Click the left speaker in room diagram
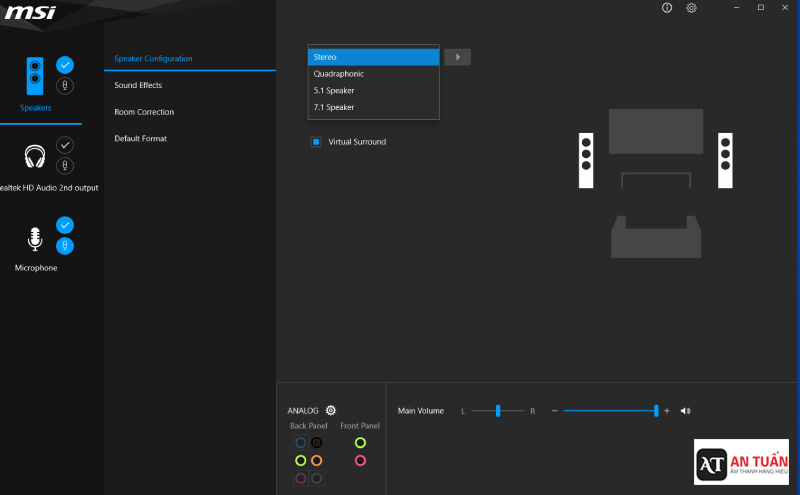The width and height of the screenshot is (800, 495). [x=586, y=160]
